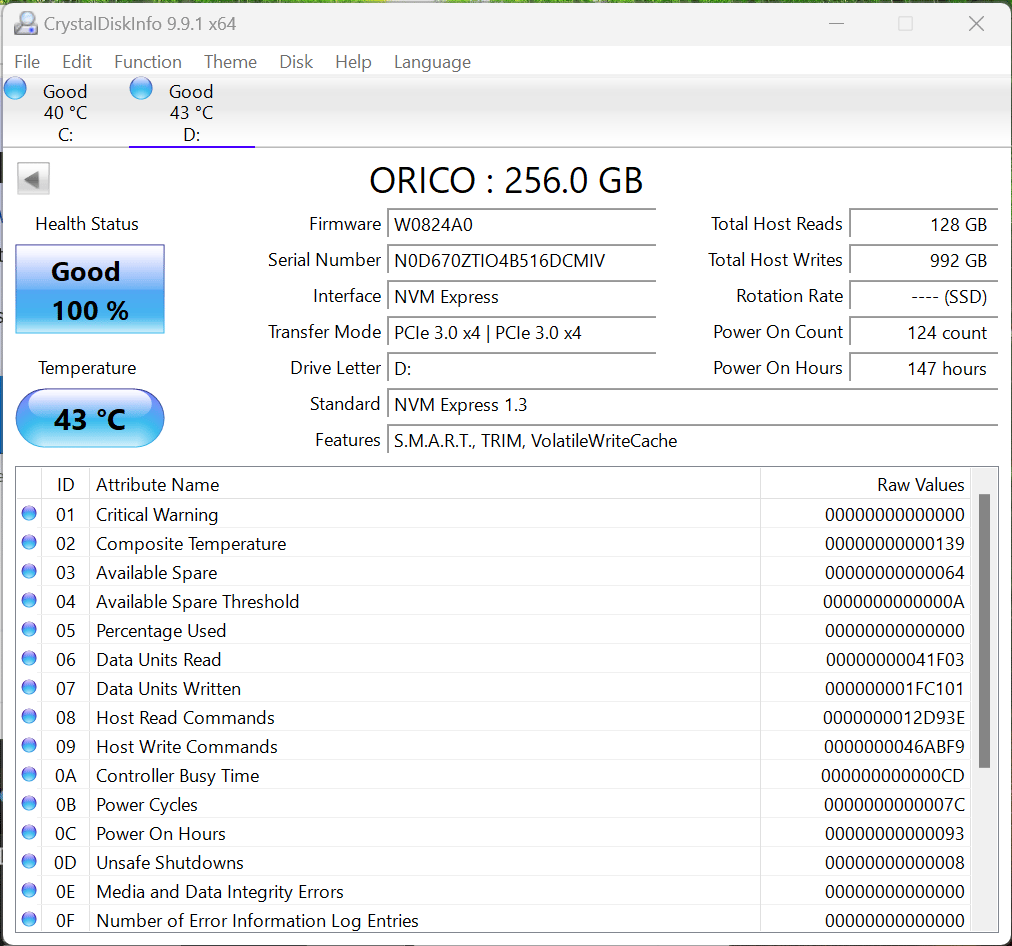Image resolution: width=1012 pixels, height=946 pixels.
Task: Click the previous disk arrow button
Action: coord(33,179)
